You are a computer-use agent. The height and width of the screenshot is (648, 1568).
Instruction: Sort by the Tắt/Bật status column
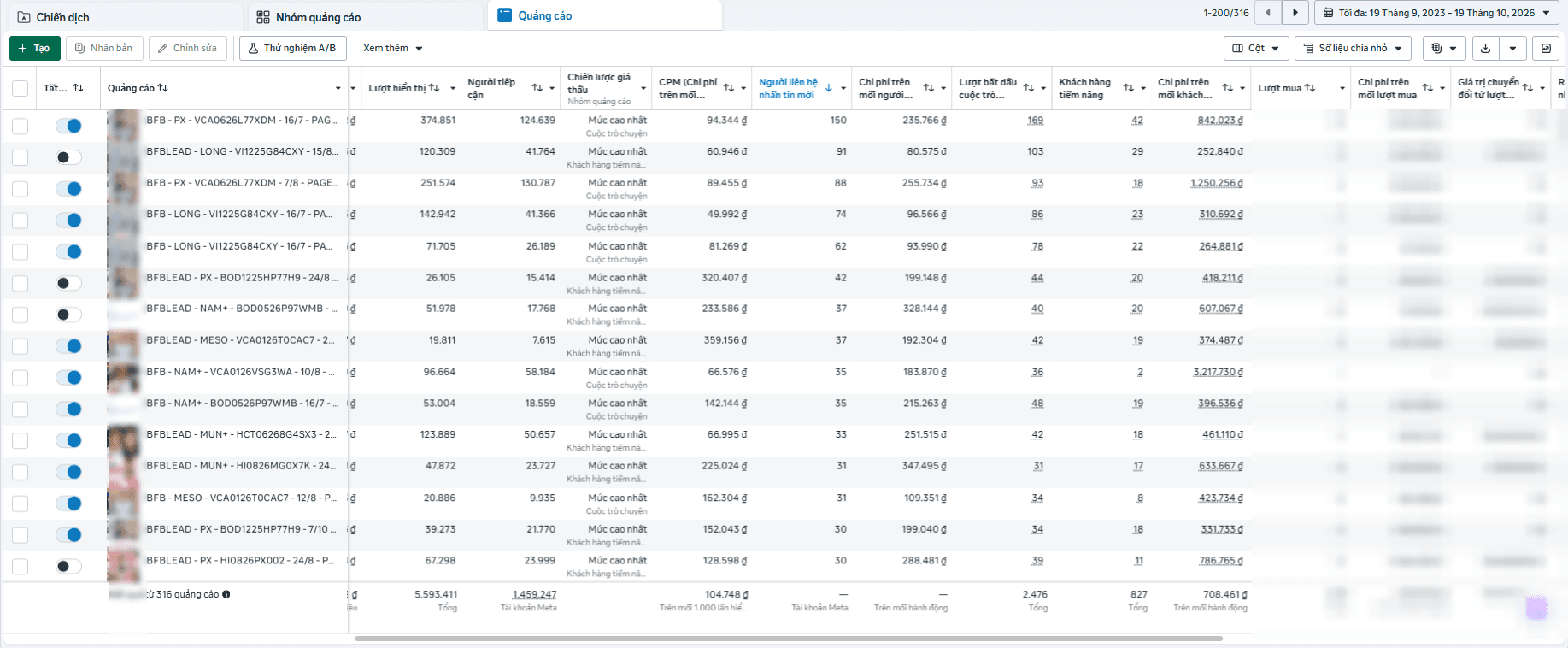(x=79, y=88)
